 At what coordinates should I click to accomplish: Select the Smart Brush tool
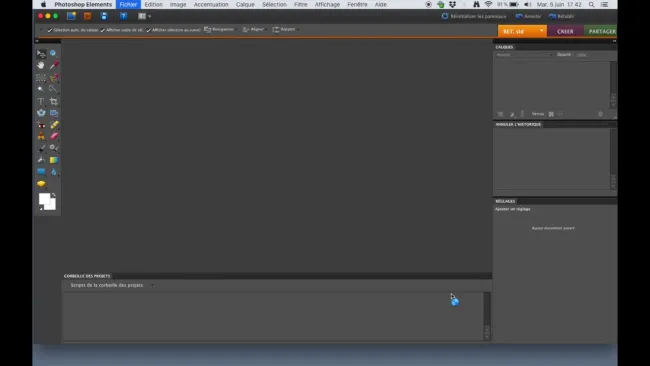pos(54,148)
